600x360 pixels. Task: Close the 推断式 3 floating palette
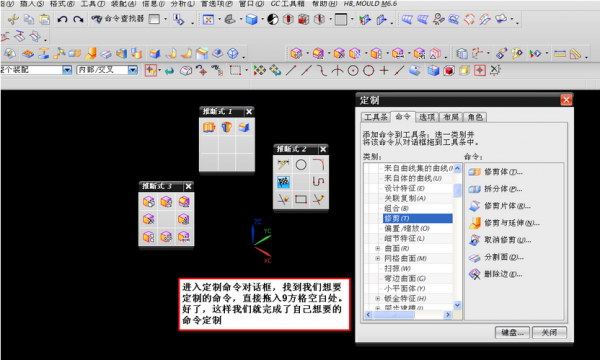[x=189, y=186]
